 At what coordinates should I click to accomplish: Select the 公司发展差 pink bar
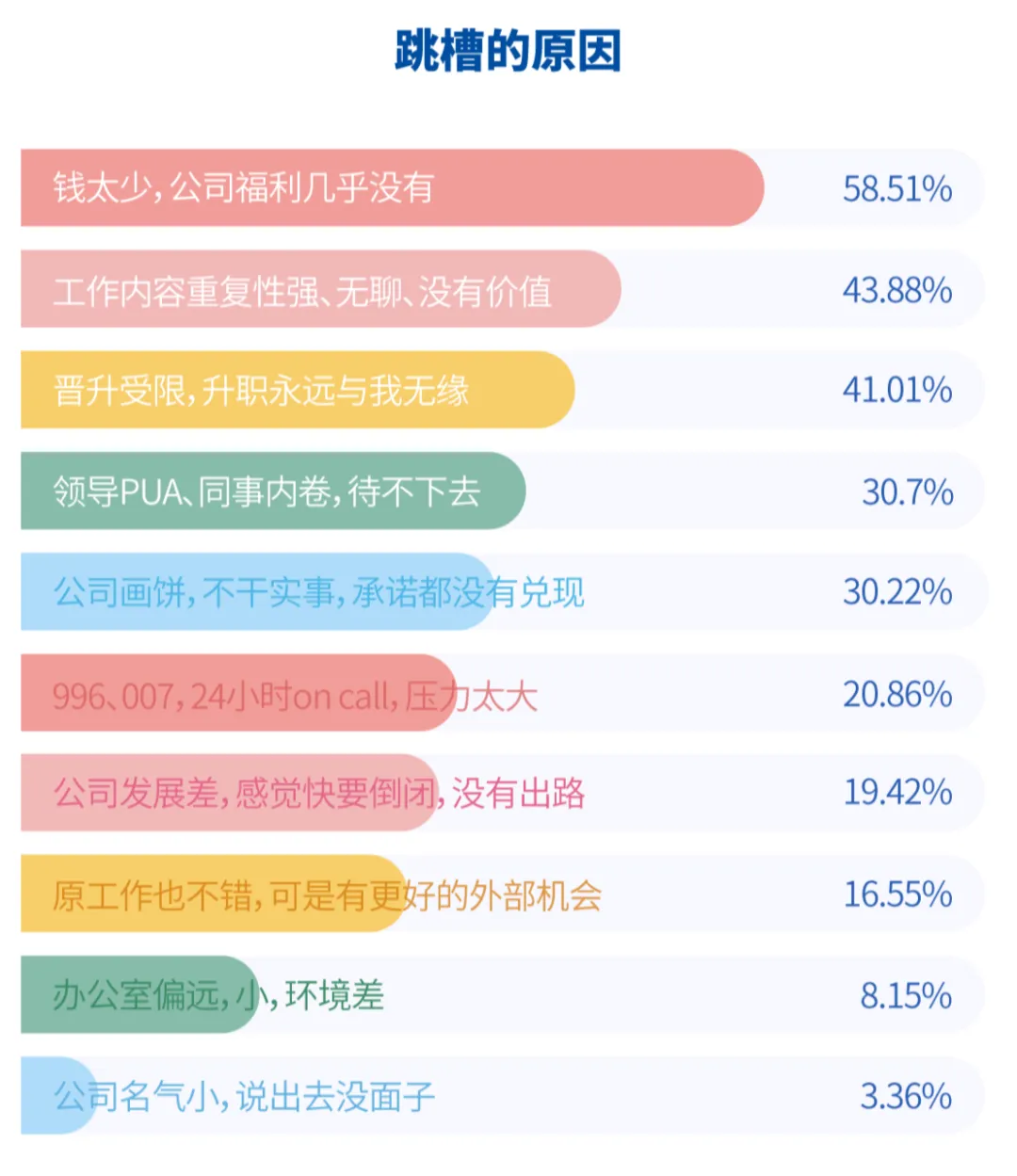230,793
